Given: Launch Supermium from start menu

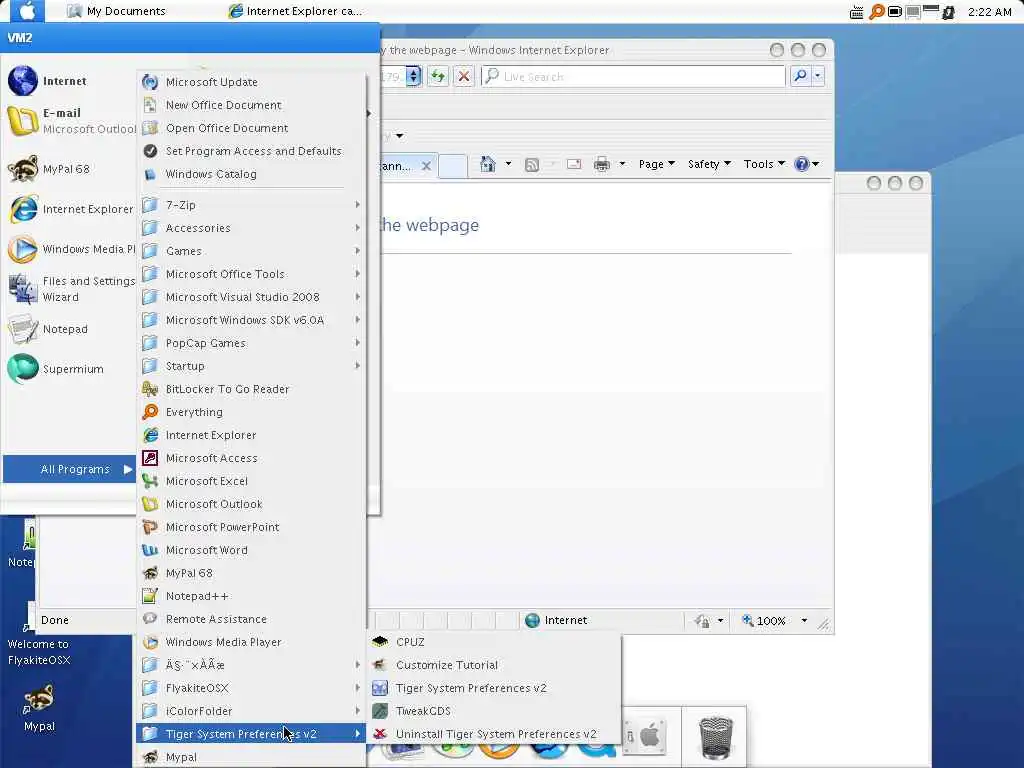Looking at the screenshot, I should click(69, 369).
